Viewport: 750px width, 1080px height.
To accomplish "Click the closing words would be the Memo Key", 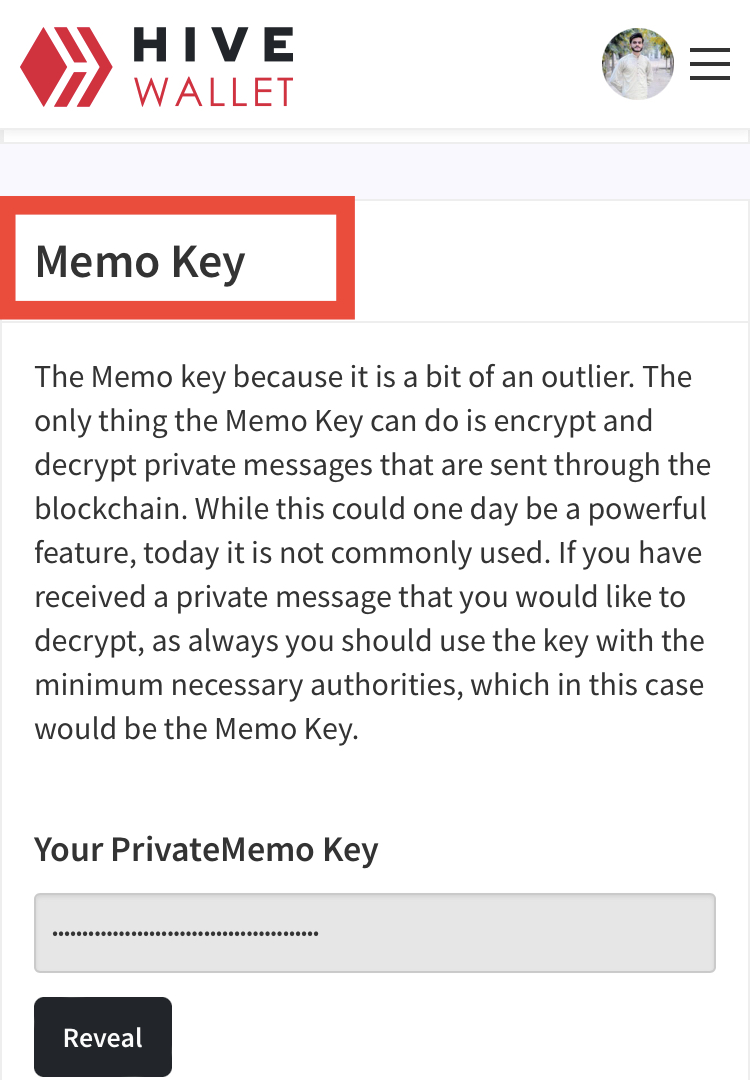I will (197, 729).
